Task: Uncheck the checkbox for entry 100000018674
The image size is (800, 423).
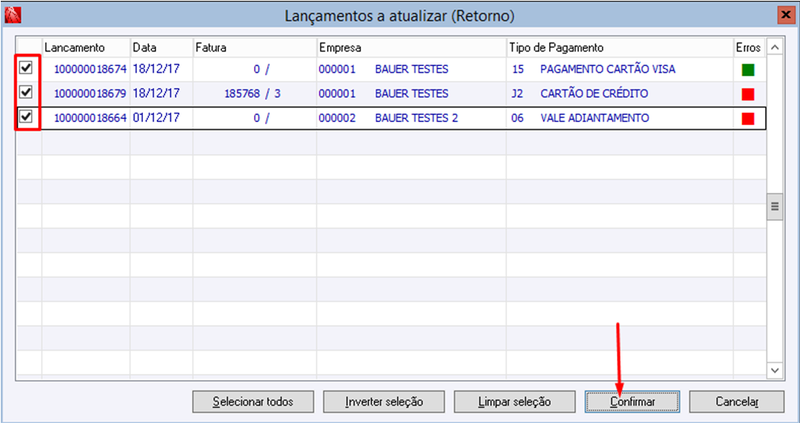Action: (26, 68)
